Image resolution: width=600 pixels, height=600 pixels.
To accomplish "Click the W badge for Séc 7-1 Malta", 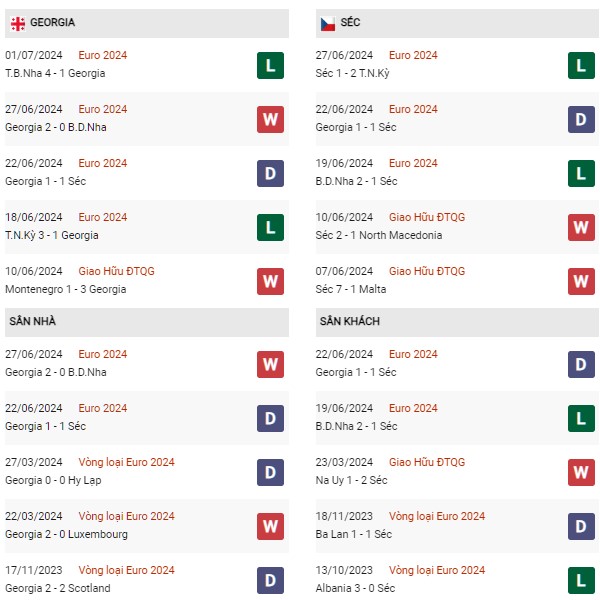I will (x=581, y=282).
